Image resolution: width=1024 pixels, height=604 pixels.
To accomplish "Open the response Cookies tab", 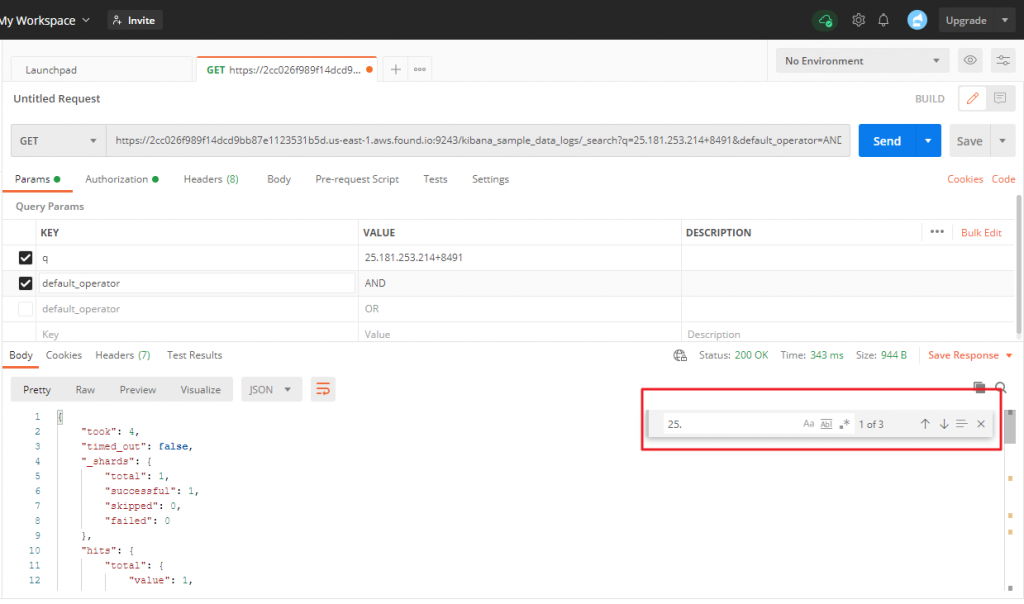I will coord(63,355).
